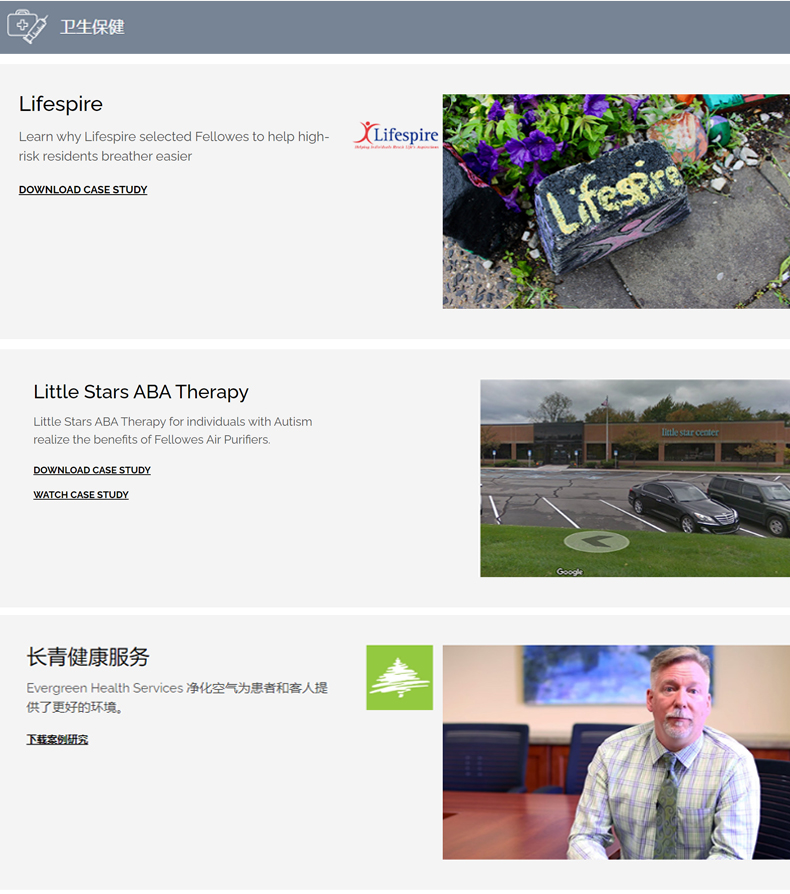
Task: Click the Little Stars ABA Therapy heading
Action: click(x=141, y=392)
